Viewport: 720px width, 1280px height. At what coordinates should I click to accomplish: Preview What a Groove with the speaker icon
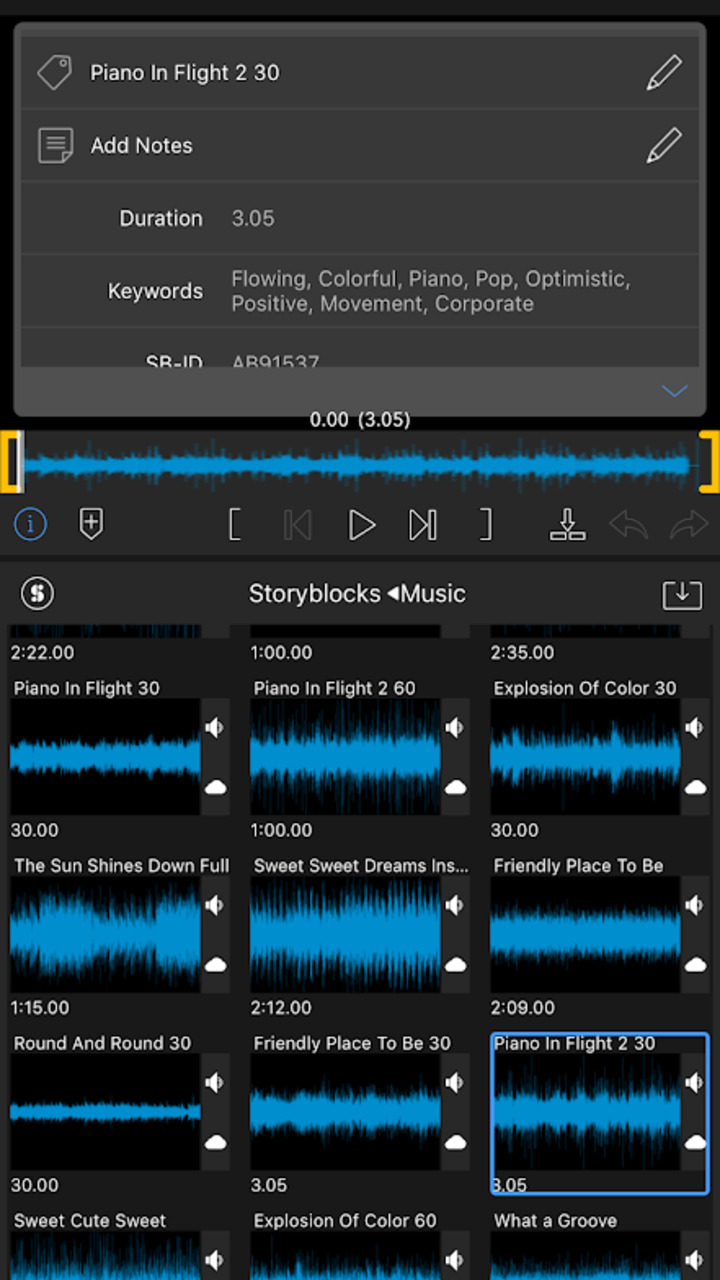[x=695, y=1260]
